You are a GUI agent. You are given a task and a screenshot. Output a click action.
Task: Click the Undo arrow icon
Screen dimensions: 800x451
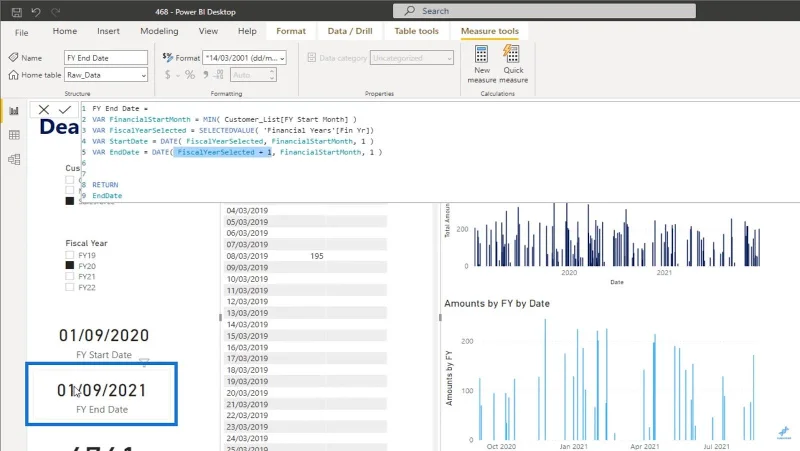pos(36,12)
